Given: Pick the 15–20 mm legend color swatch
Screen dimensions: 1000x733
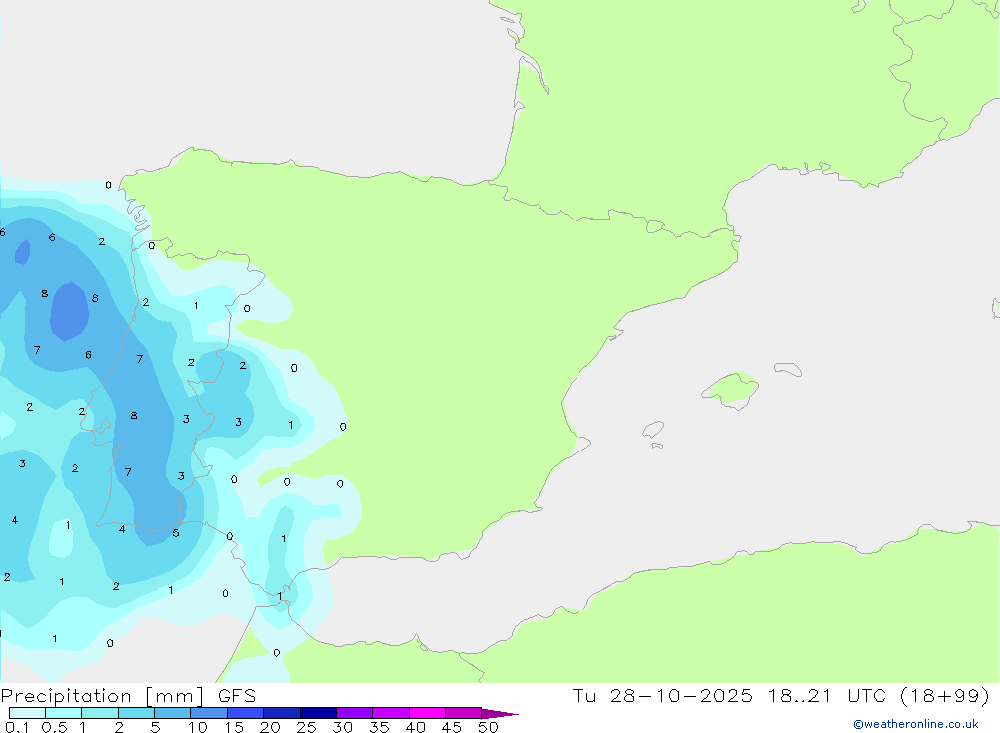Looking at the screenshot, I should point(246,713).
